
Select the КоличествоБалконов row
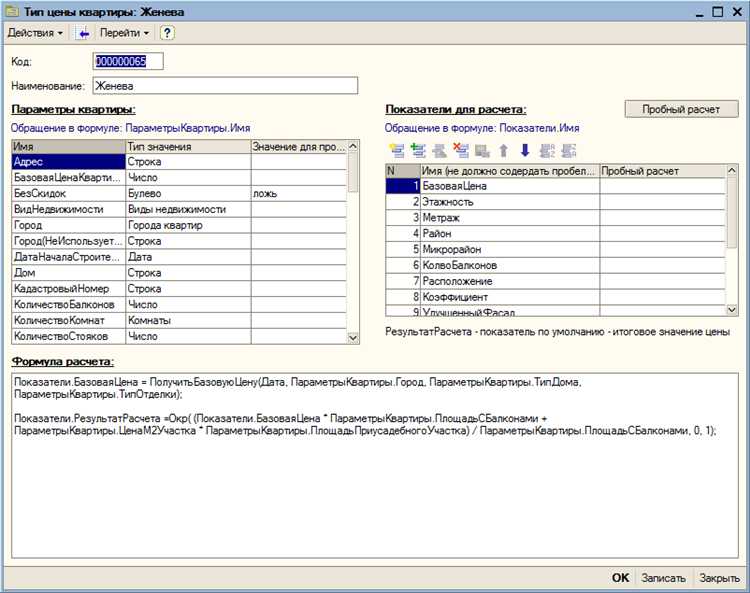tap(179, 304)
